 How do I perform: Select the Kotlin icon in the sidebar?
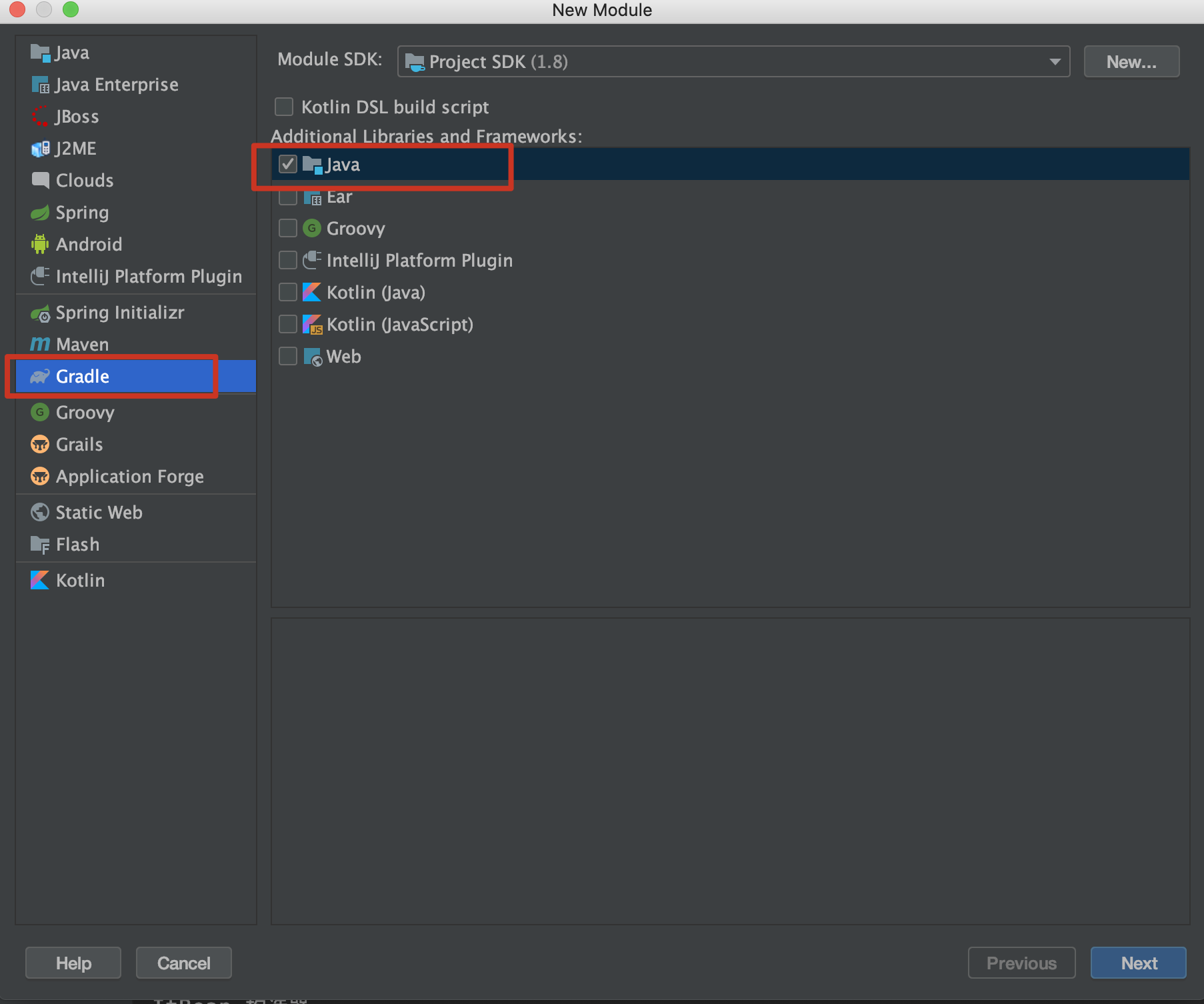coord(40,580)
